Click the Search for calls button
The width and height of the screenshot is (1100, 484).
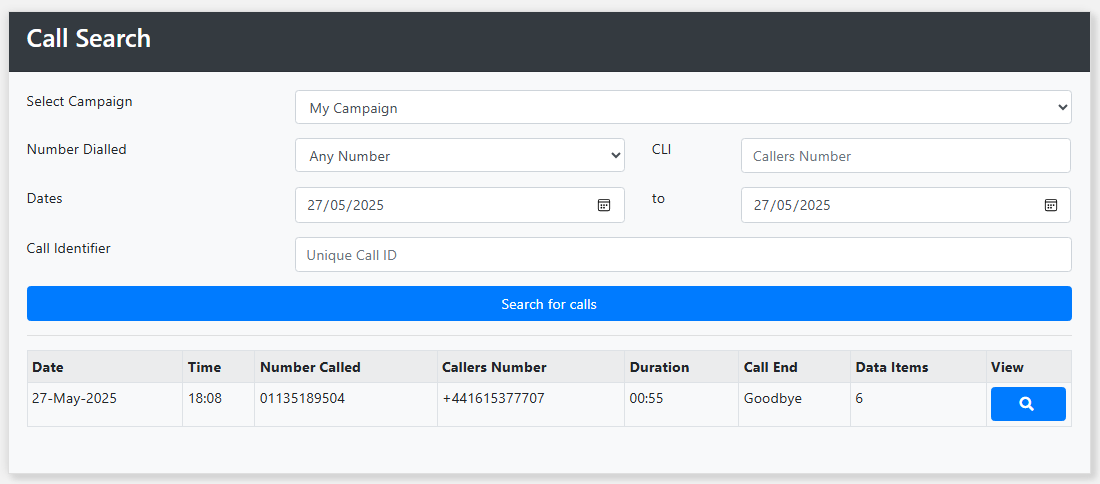pos(549,304)
